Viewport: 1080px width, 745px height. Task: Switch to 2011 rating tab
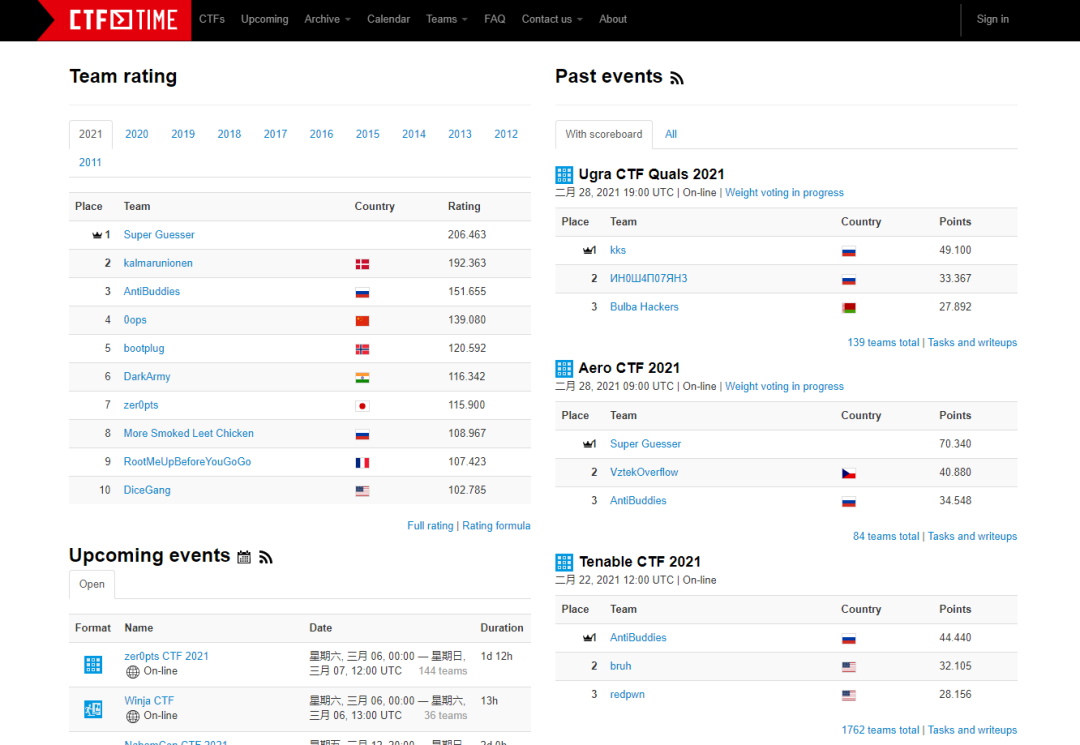[x=90, y=162]
